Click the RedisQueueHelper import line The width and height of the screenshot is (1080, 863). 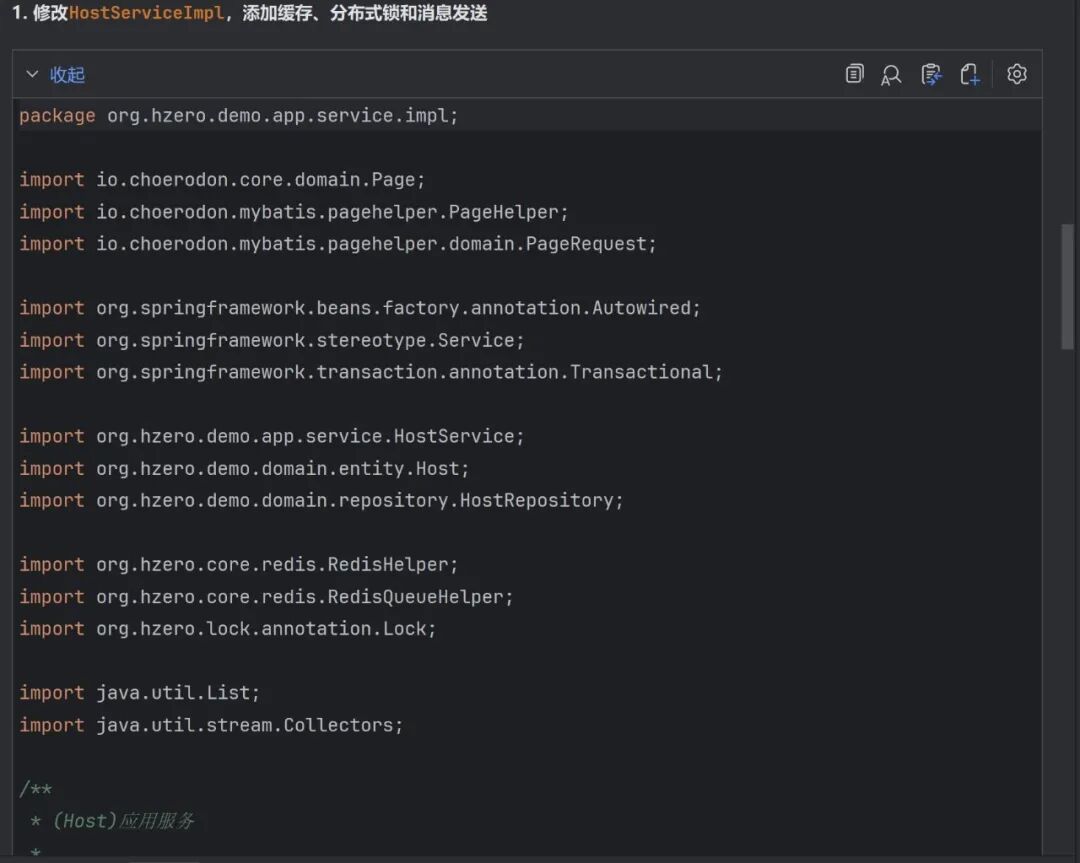point(266,597)
